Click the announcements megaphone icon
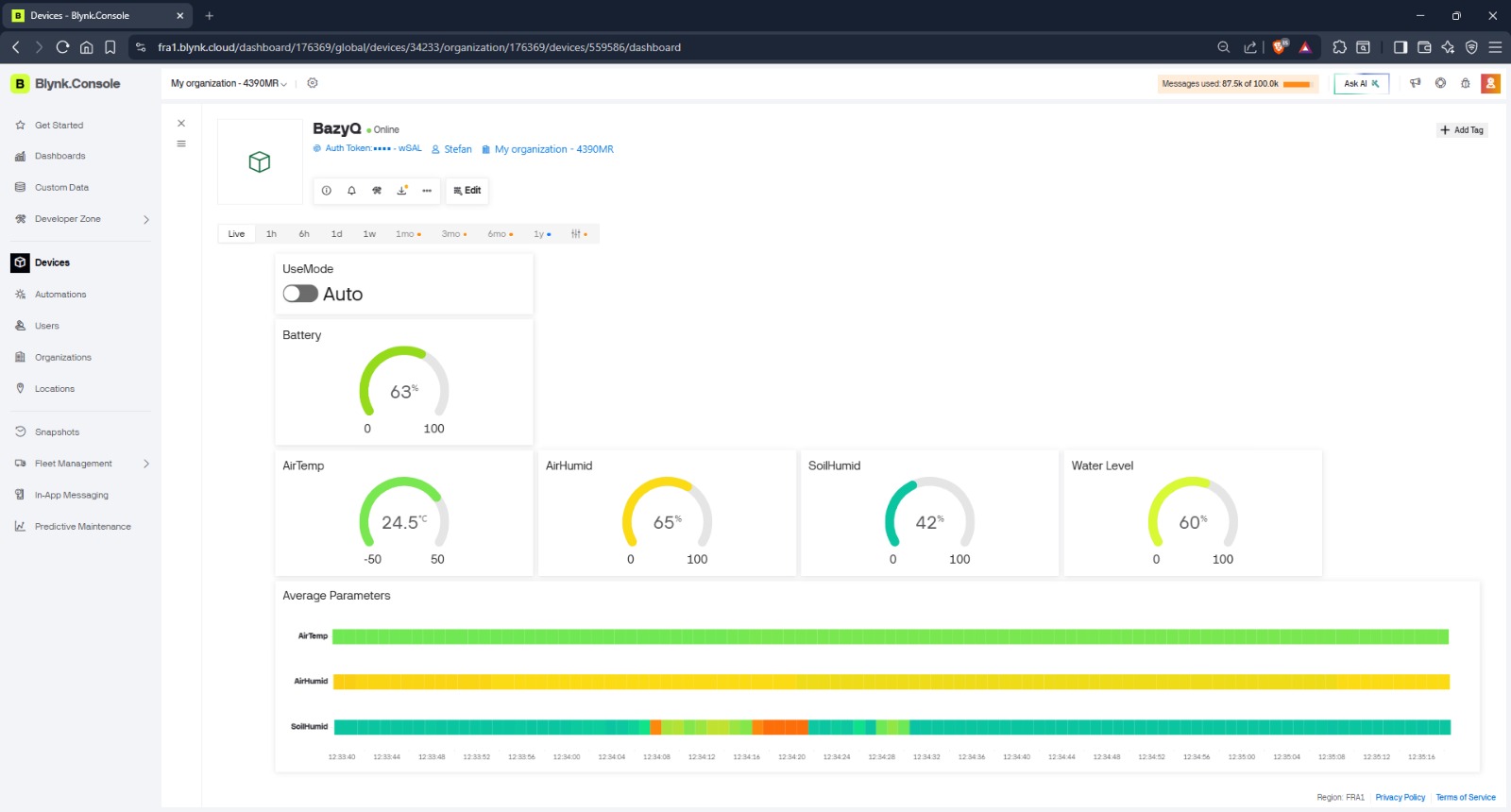The image size is (1511, 812). tap(1415, 83)
